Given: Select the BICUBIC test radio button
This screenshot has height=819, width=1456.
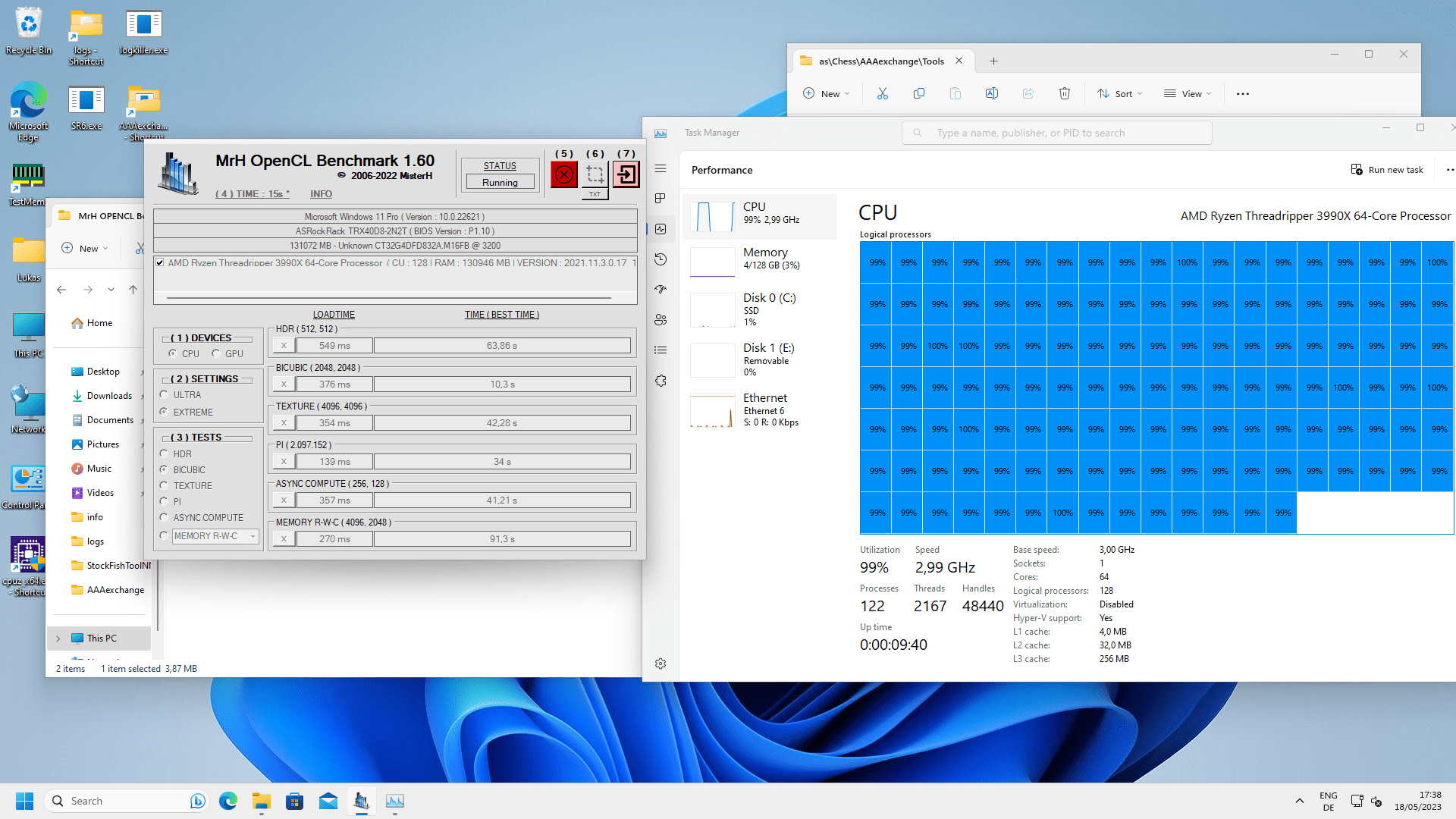Looking at the screenshot, I should (164, 469).
